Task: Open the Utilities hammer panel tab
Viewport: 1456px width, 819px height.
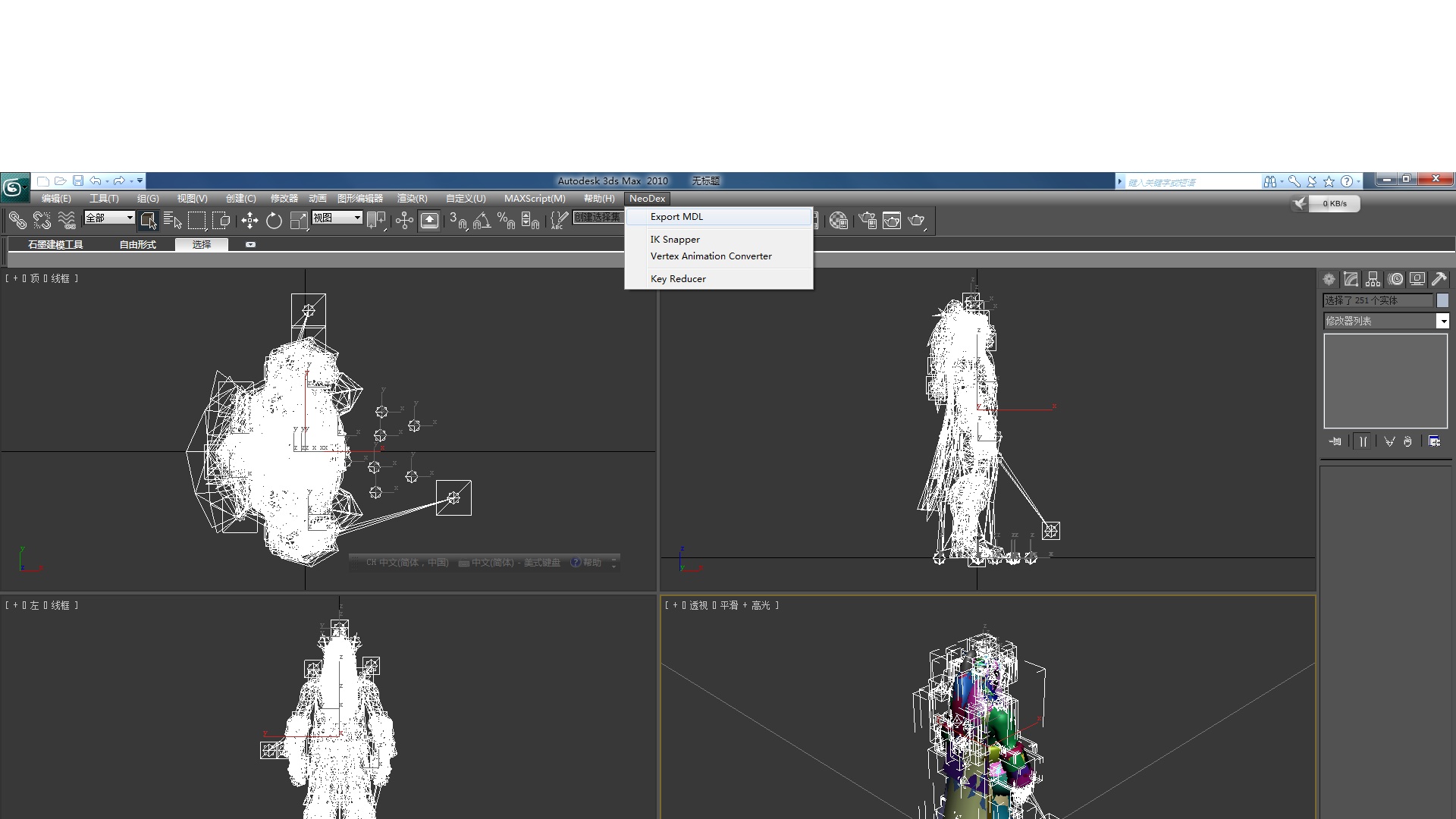Action: point(1439,279)
